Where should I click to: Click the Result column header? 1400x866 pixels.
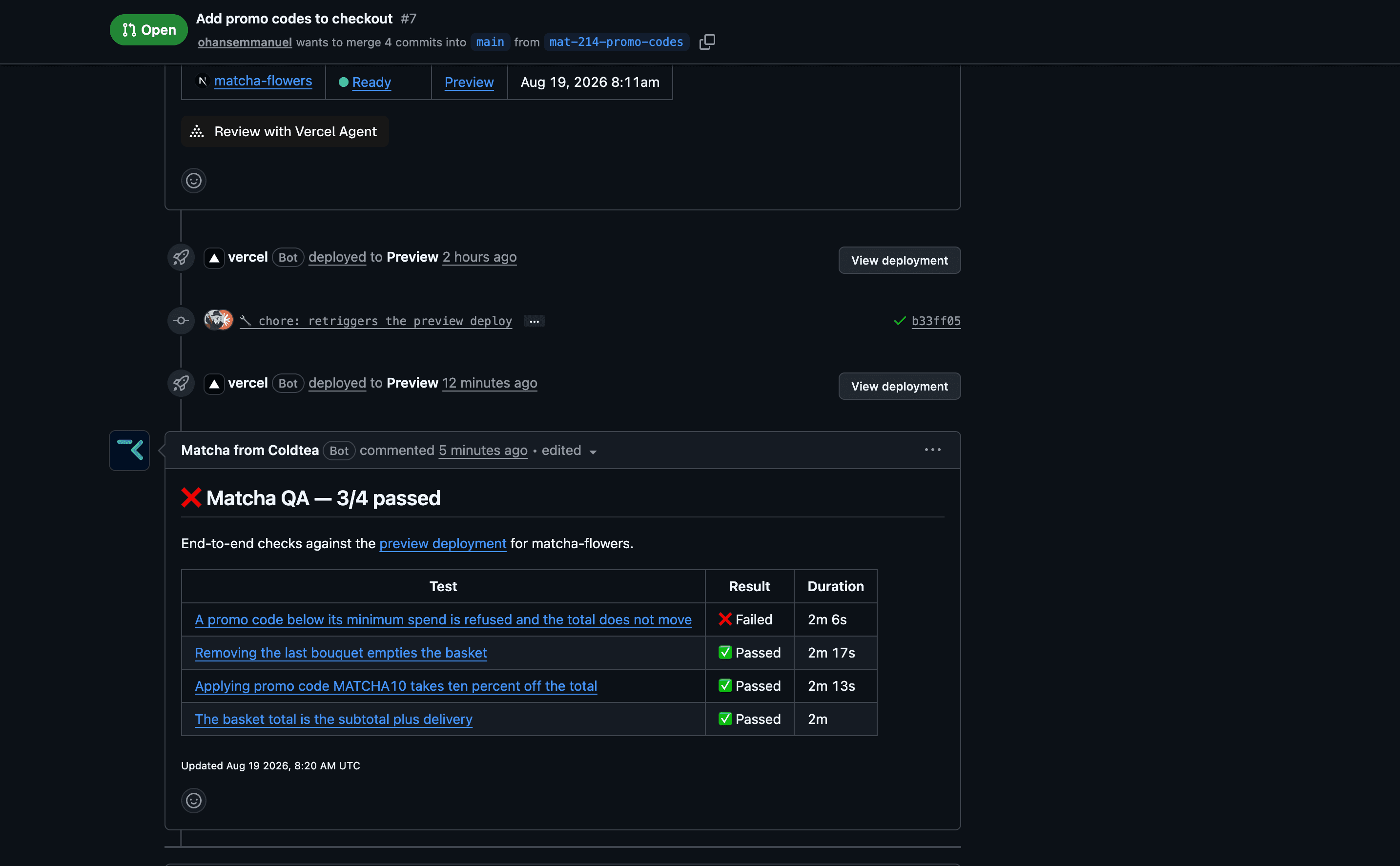click(749, 586)
